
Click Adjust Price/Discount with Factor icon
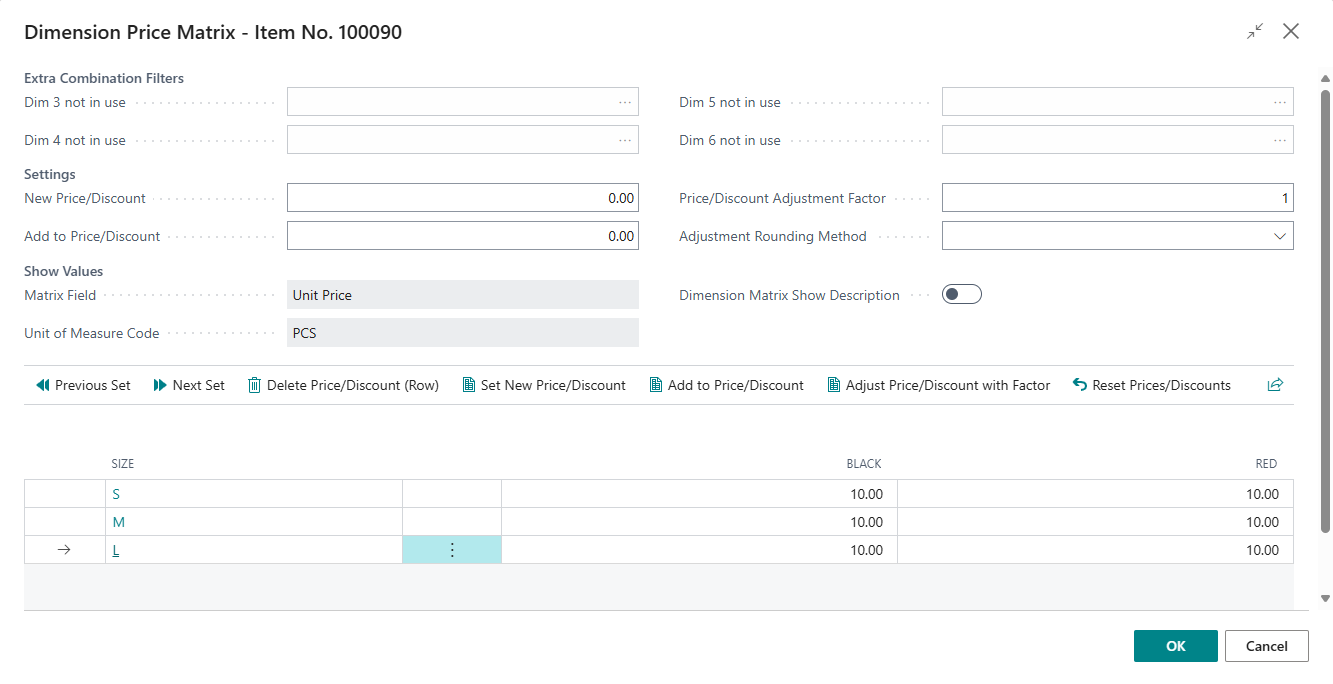coord(833,385)
